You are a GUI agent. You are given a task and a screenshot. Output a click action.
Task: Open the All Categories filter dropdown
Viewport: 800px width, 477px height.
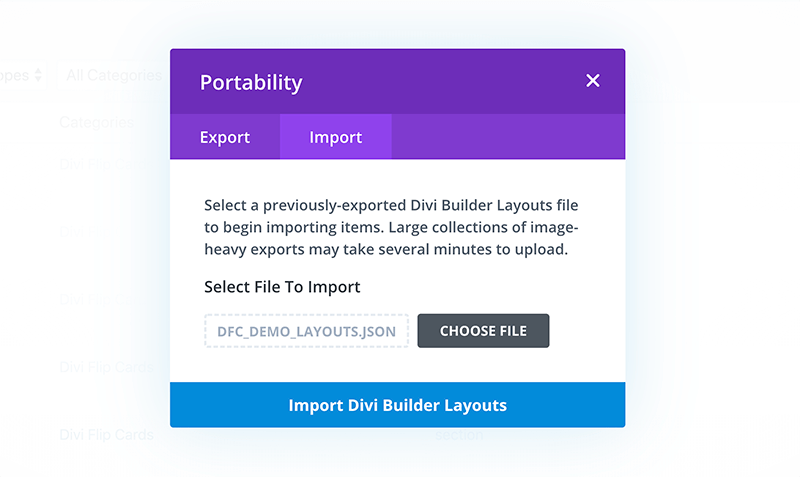click(113, 76)
